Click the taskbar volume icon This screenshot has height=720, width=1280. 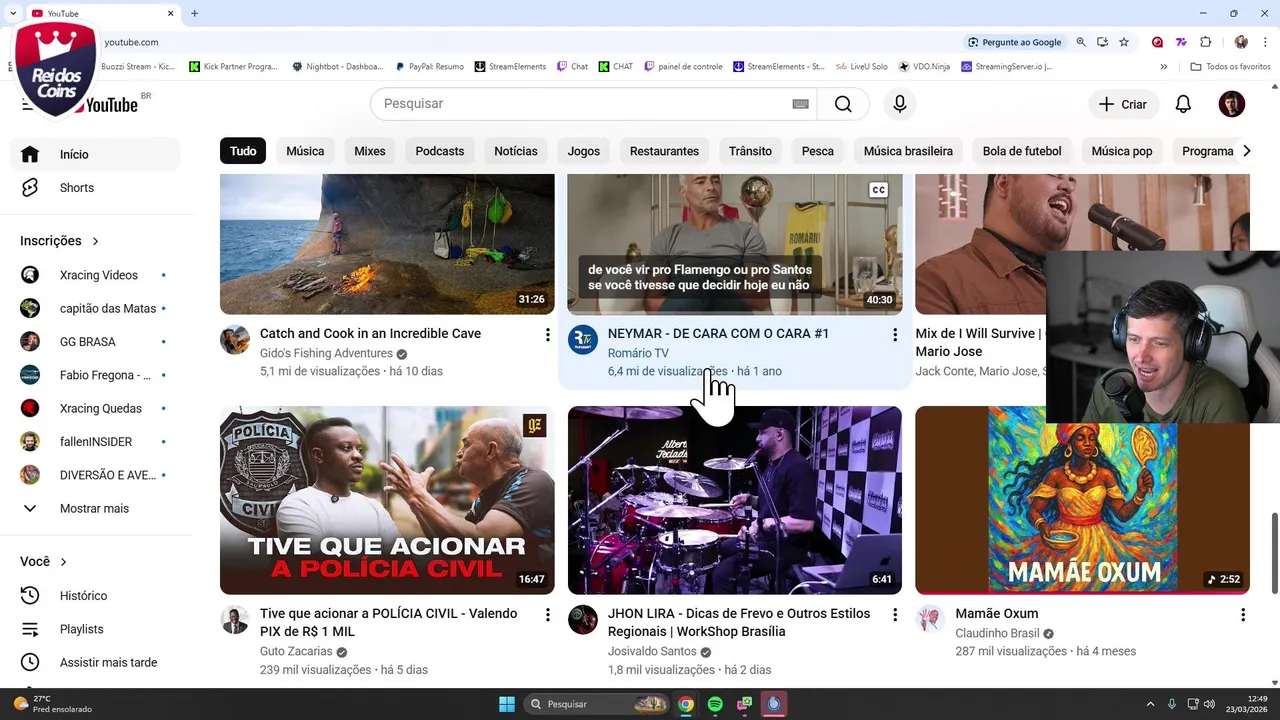1209,704
